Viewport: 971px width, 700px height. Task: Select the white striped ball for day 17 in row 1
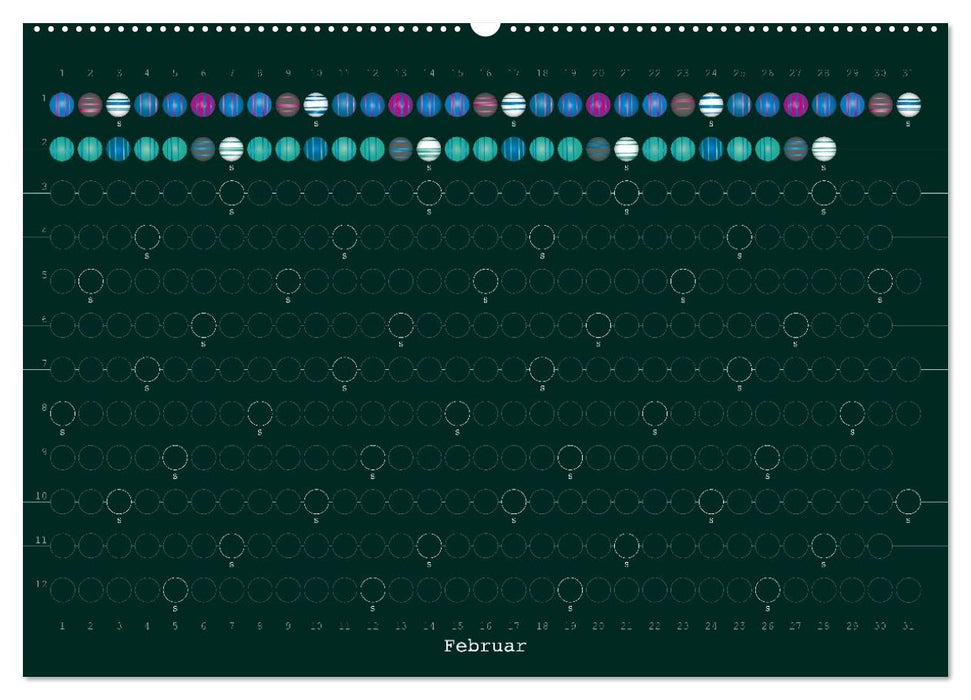click(513, 105)
